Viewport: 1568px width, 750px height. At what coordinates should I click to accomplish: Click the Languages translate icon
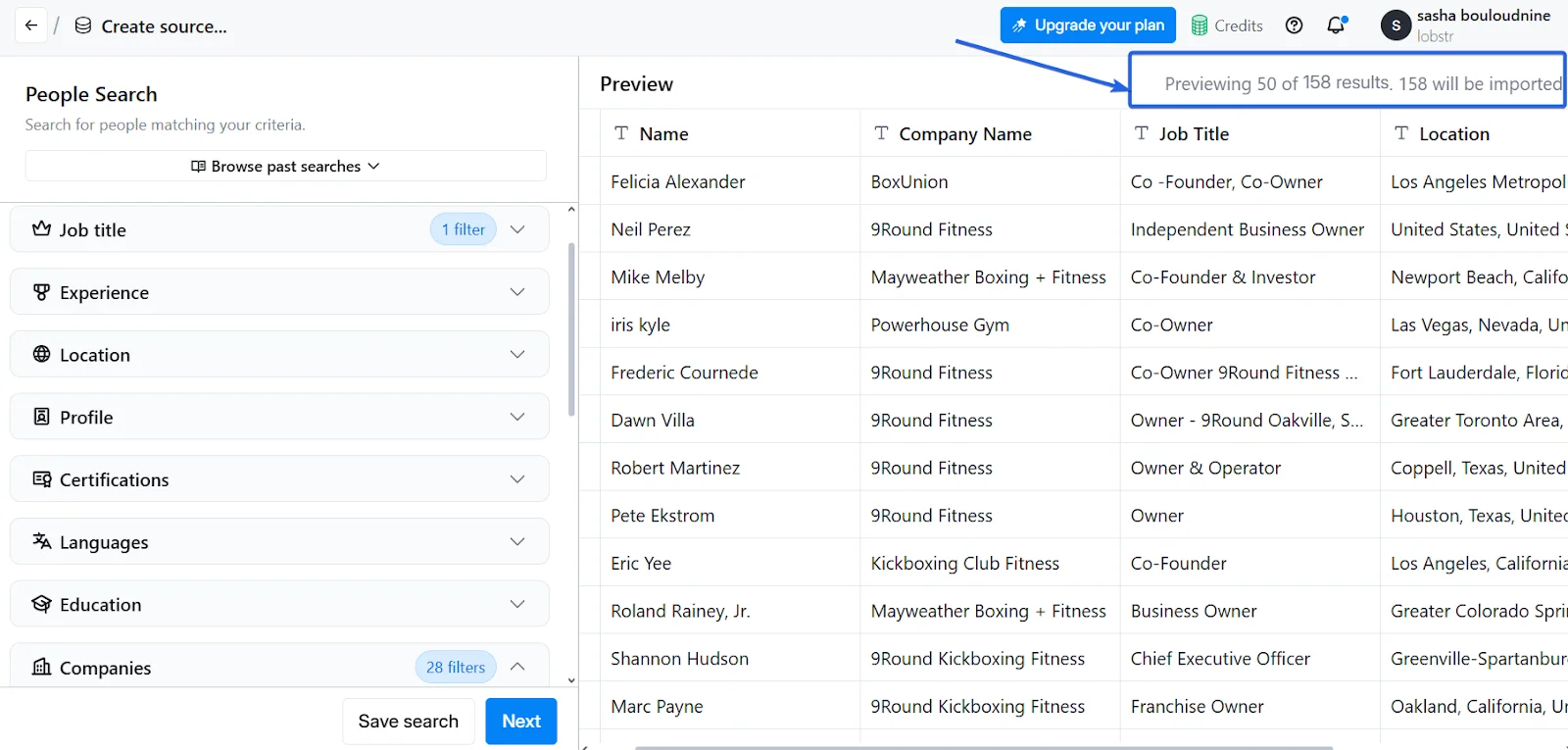point(41,541)
